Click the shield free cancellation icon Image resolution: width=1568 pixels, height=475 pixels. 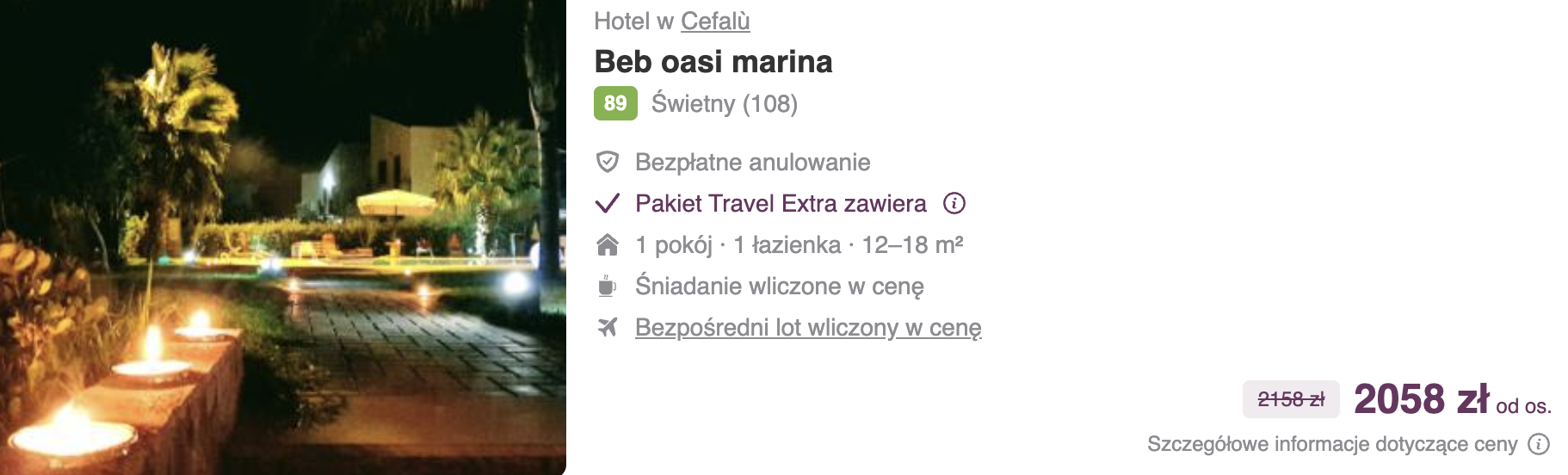click(x=608, y=162)
